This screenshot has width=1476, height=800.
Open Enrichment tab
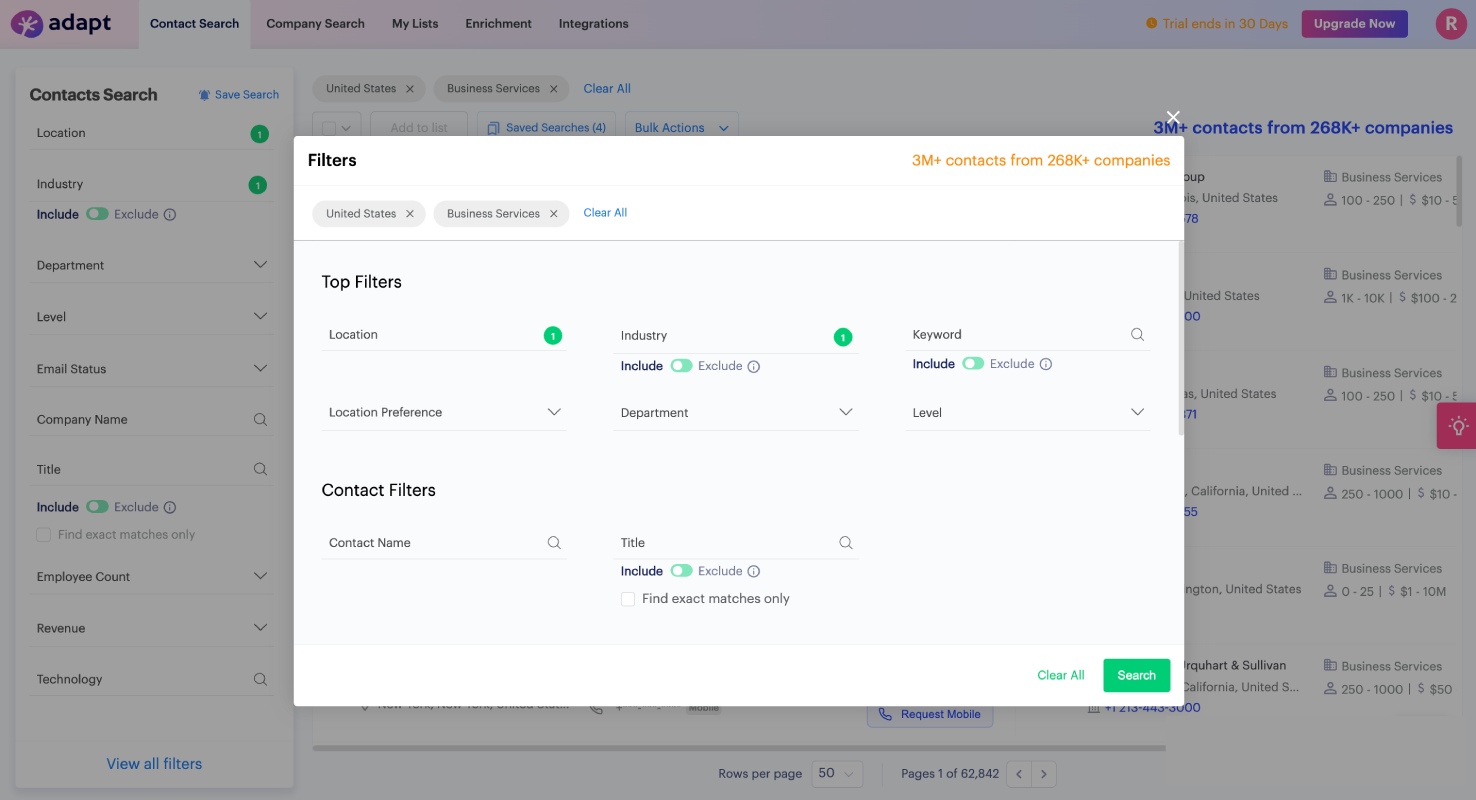pyautogui.click(x=498, y=24)
